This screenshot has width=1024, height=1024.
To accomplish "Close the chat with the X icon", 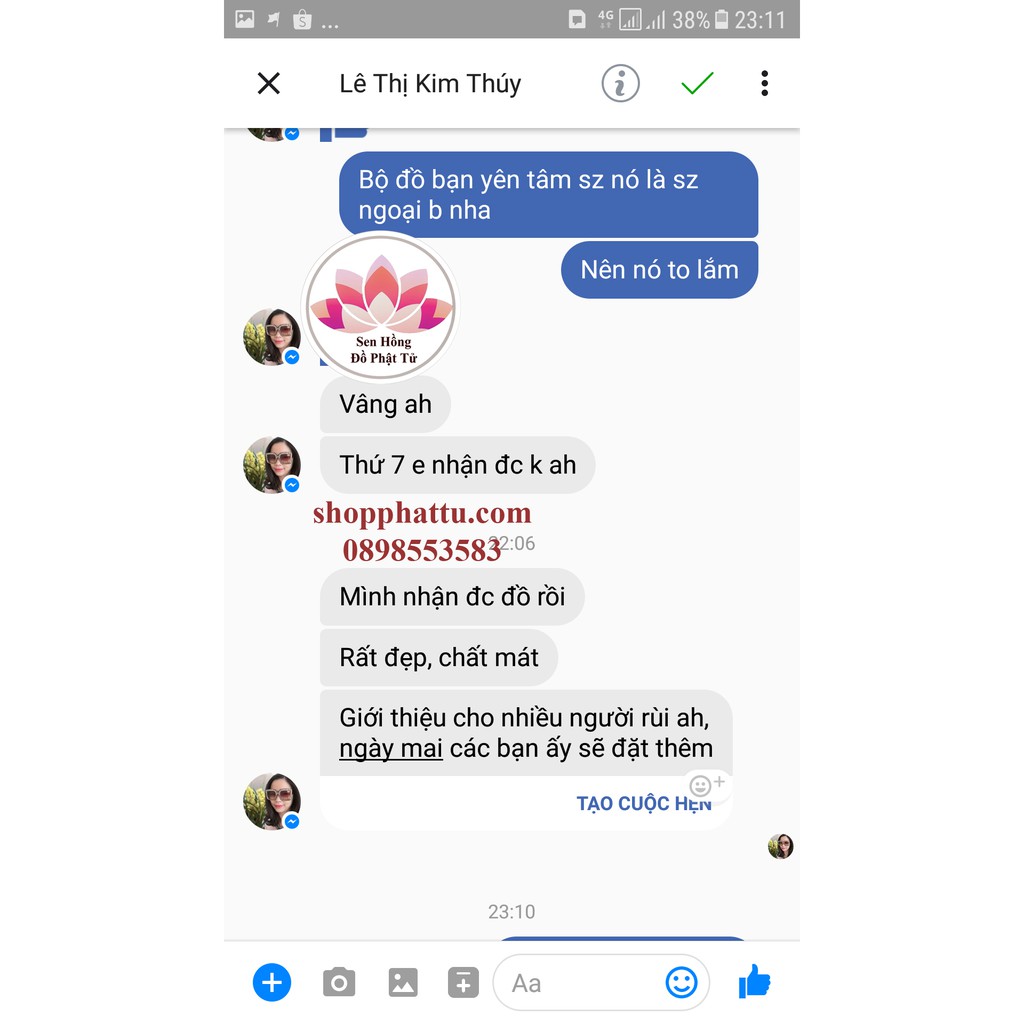I will (268, 84).
